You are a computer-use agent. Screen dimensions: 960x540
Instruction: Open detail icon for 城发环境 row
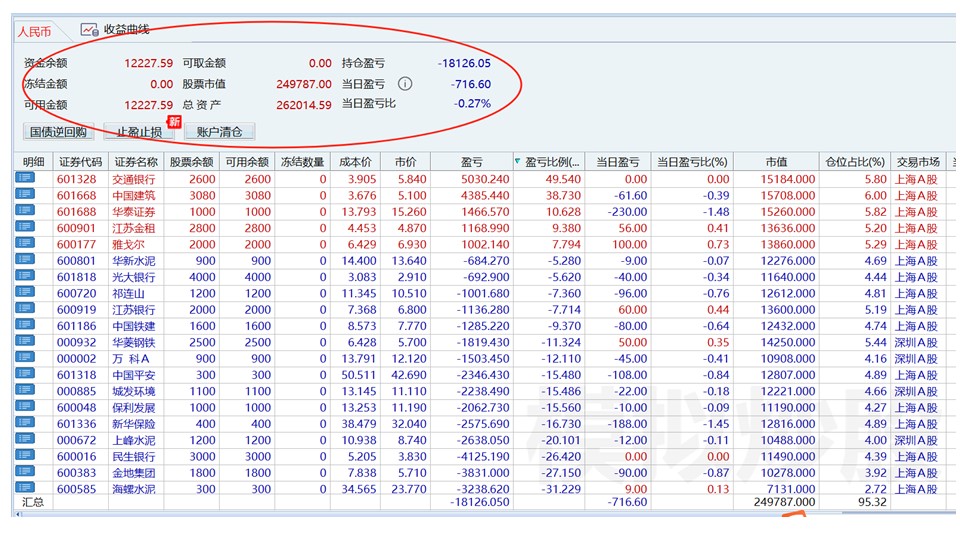click(x=25, y=391)
